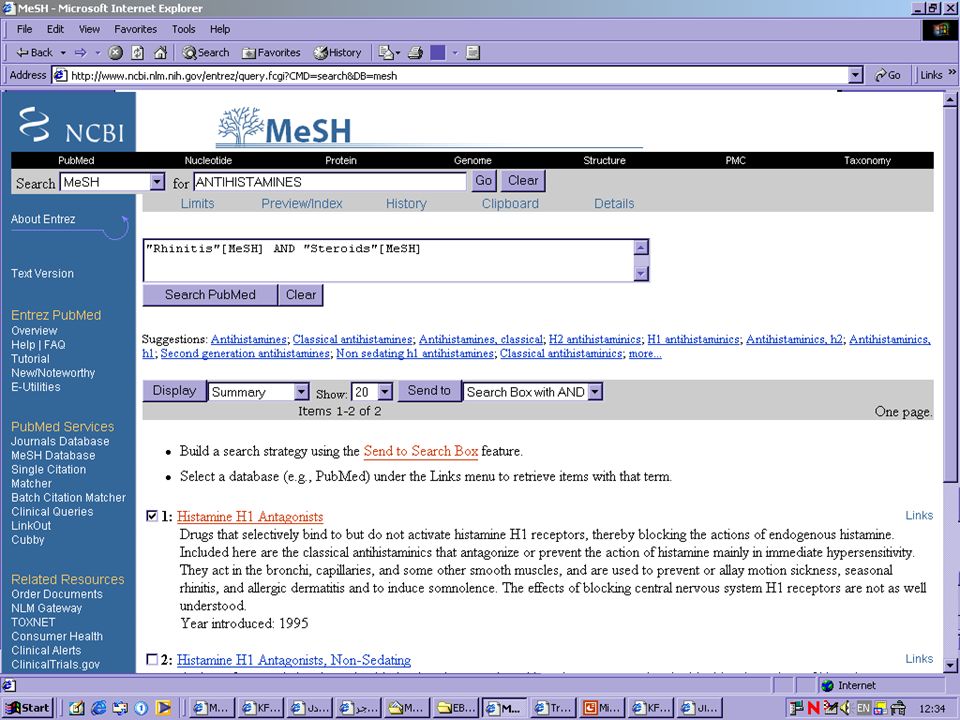Open the Mail button dropdown arrow
Viewport: 960px width, 720px height.
pyautogui.click(x=398, y=53)
